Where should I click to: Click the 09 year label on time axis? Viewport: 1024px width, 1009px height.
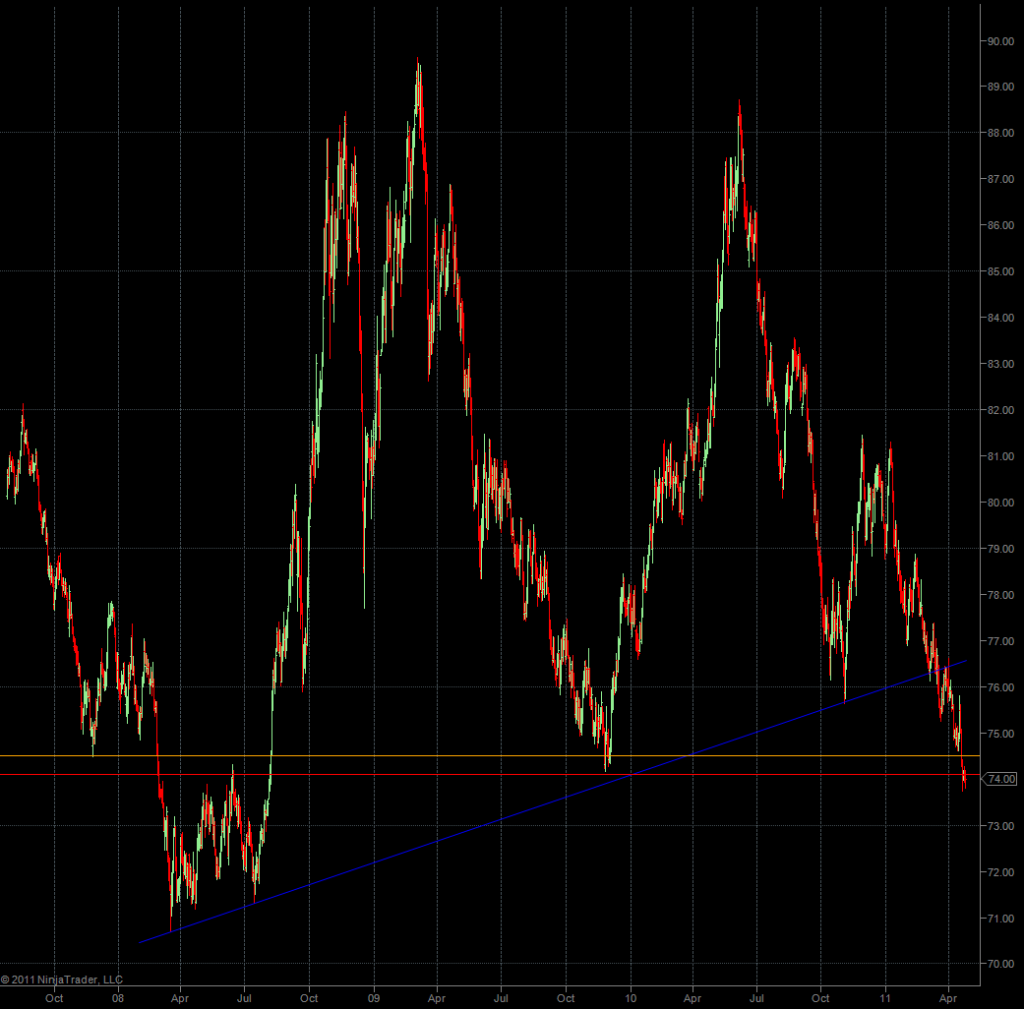[x=374, y=998]
